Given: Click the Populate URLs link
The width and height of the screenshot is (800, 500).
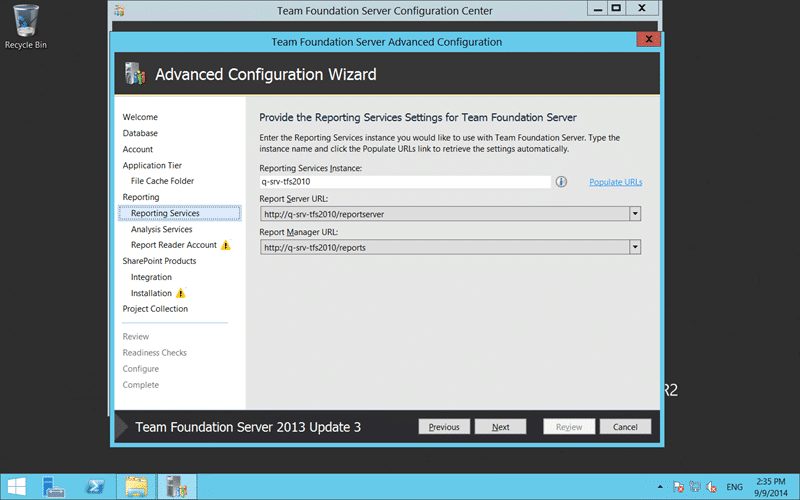Looking at the screenshot, I should (x=615, y=182).
